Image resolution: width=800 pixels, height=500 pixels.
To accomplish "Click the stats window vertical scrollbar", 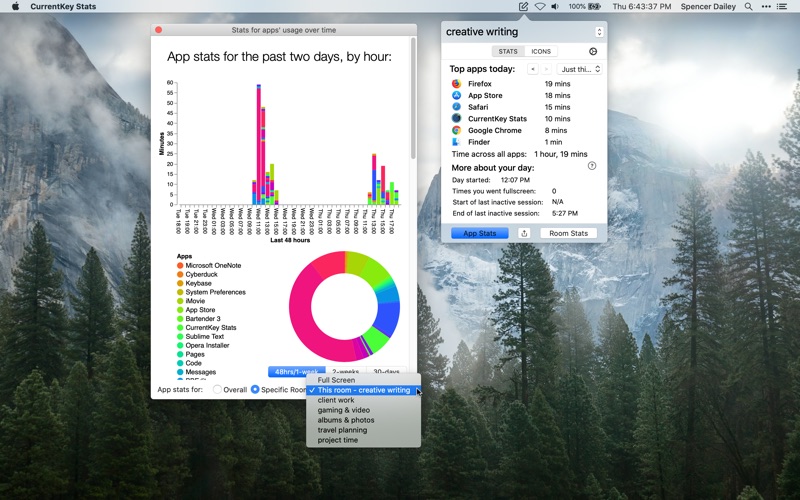I will coord(413,98).
